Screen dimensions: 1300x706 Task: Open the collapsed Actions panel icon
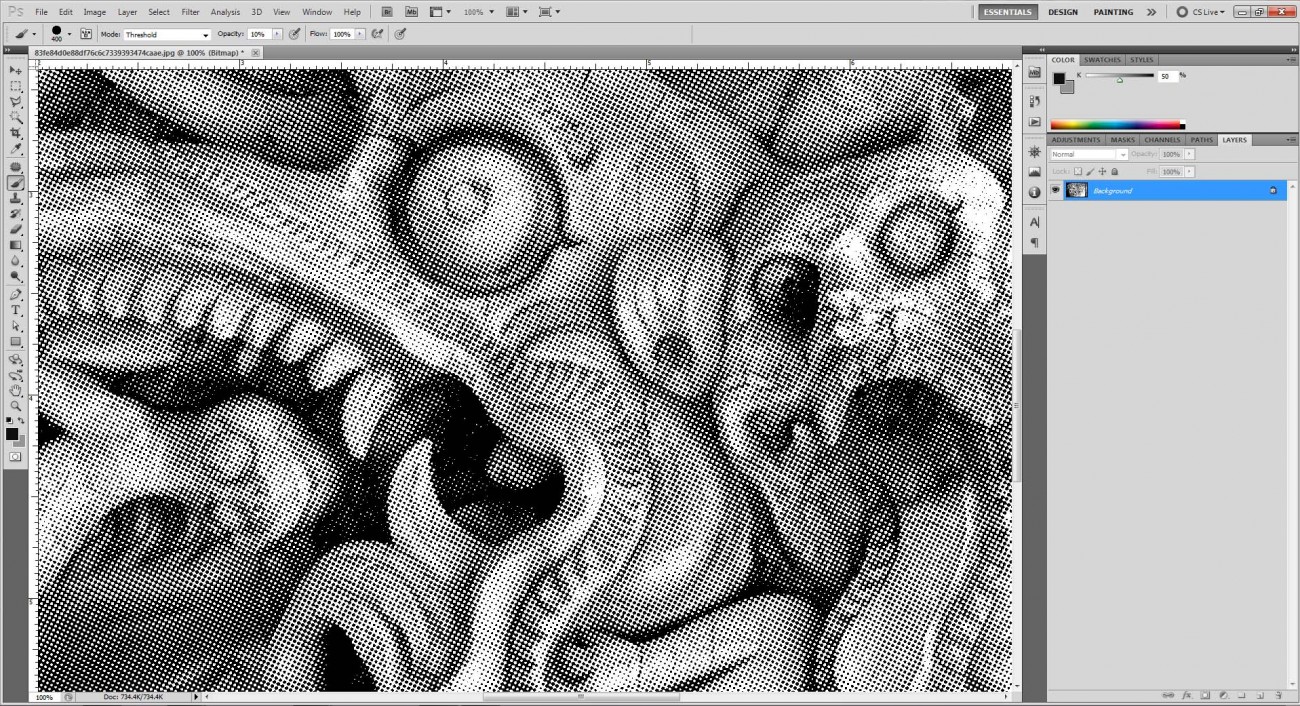[1034, 121]
